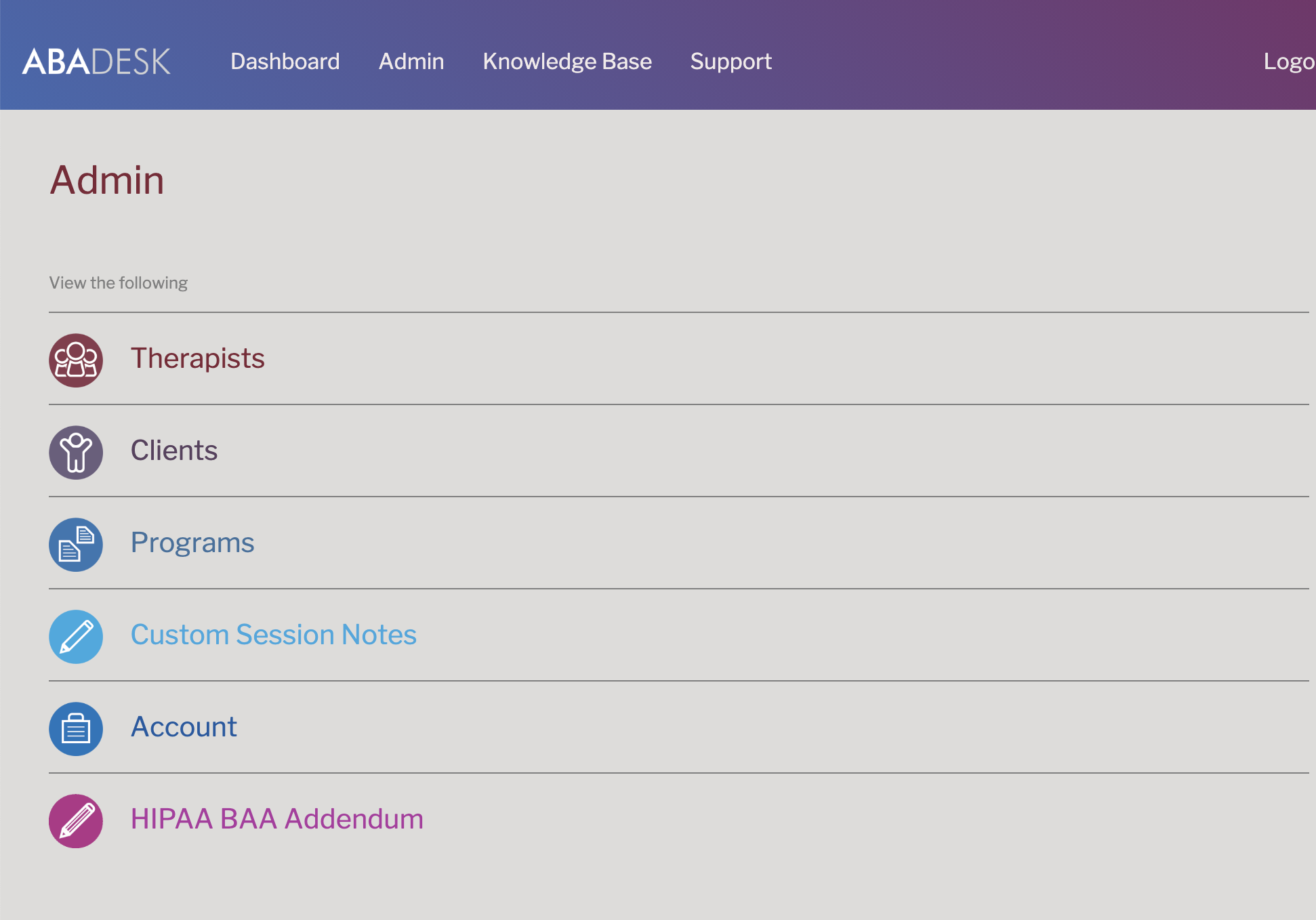Select Dashboard in the top navigation

coord(285,62)
